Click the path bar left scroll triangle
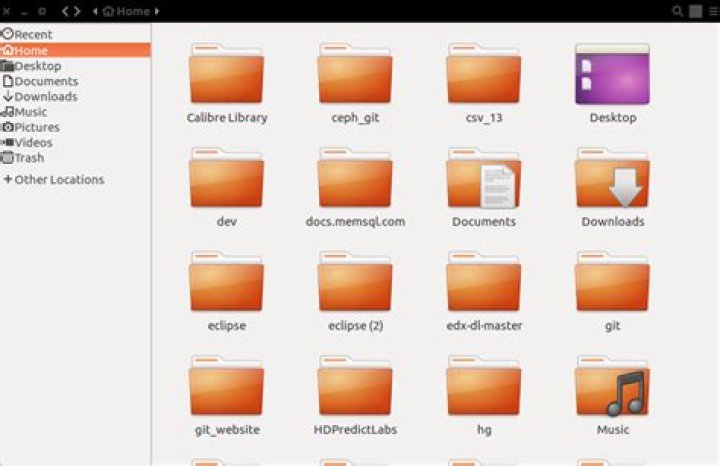 tap(96, 11)
